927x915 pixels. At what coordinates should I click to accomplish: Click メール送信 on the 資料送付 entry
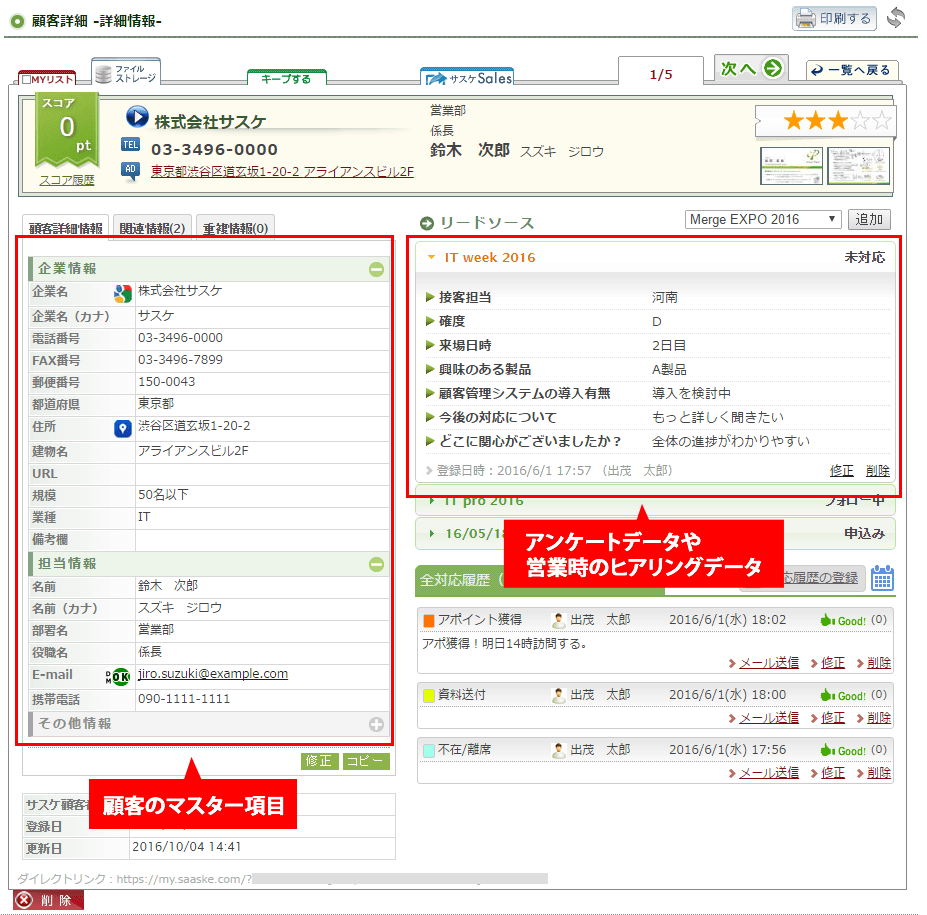pos(769,718)
